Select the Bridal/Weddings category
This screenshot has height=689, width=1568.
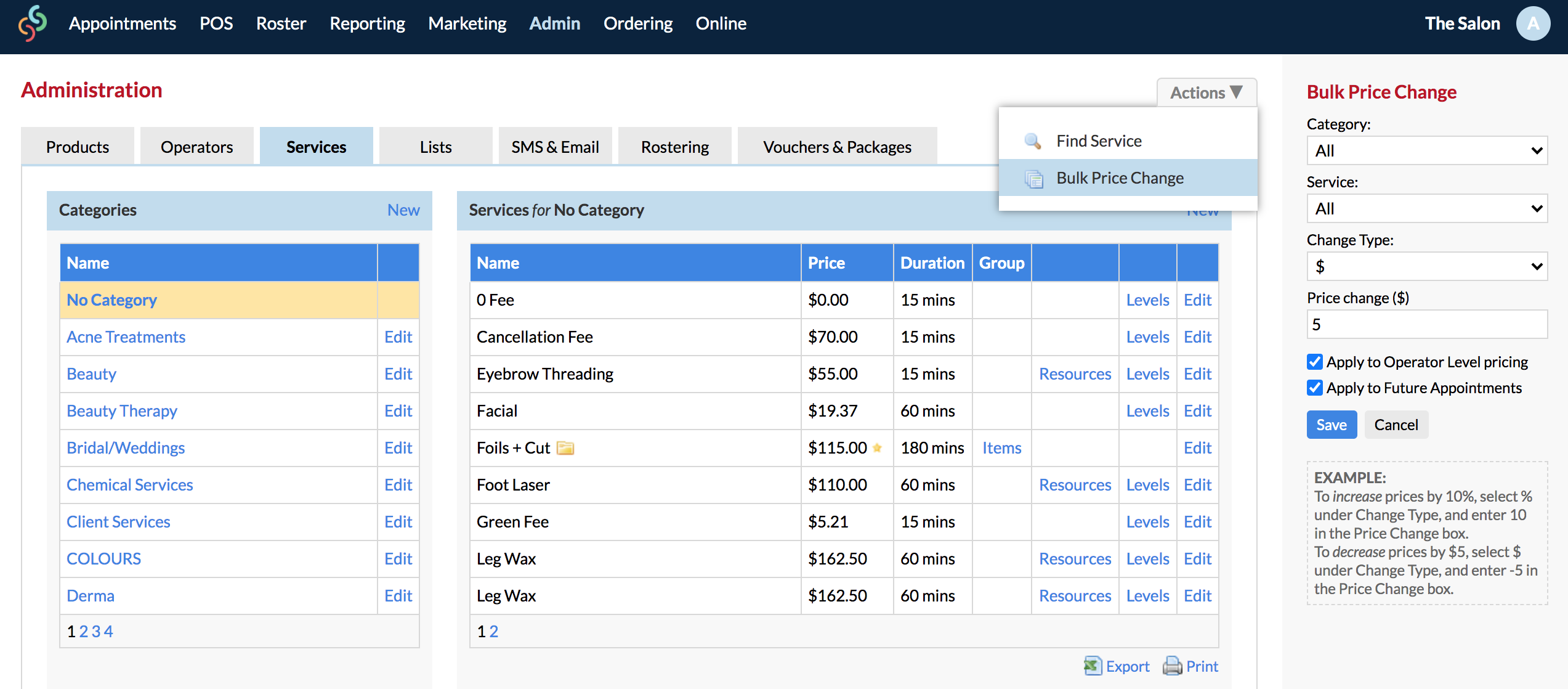pyautogui.click(x=126, y=448)
